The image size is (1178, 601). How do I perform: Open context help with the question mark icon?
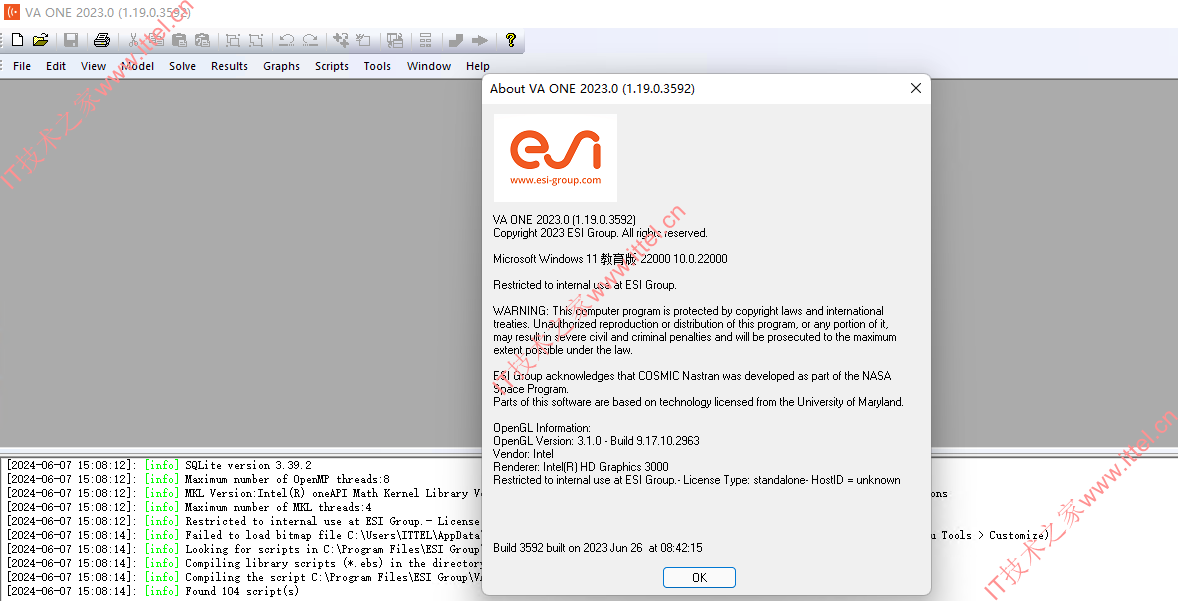coord(509,41)
